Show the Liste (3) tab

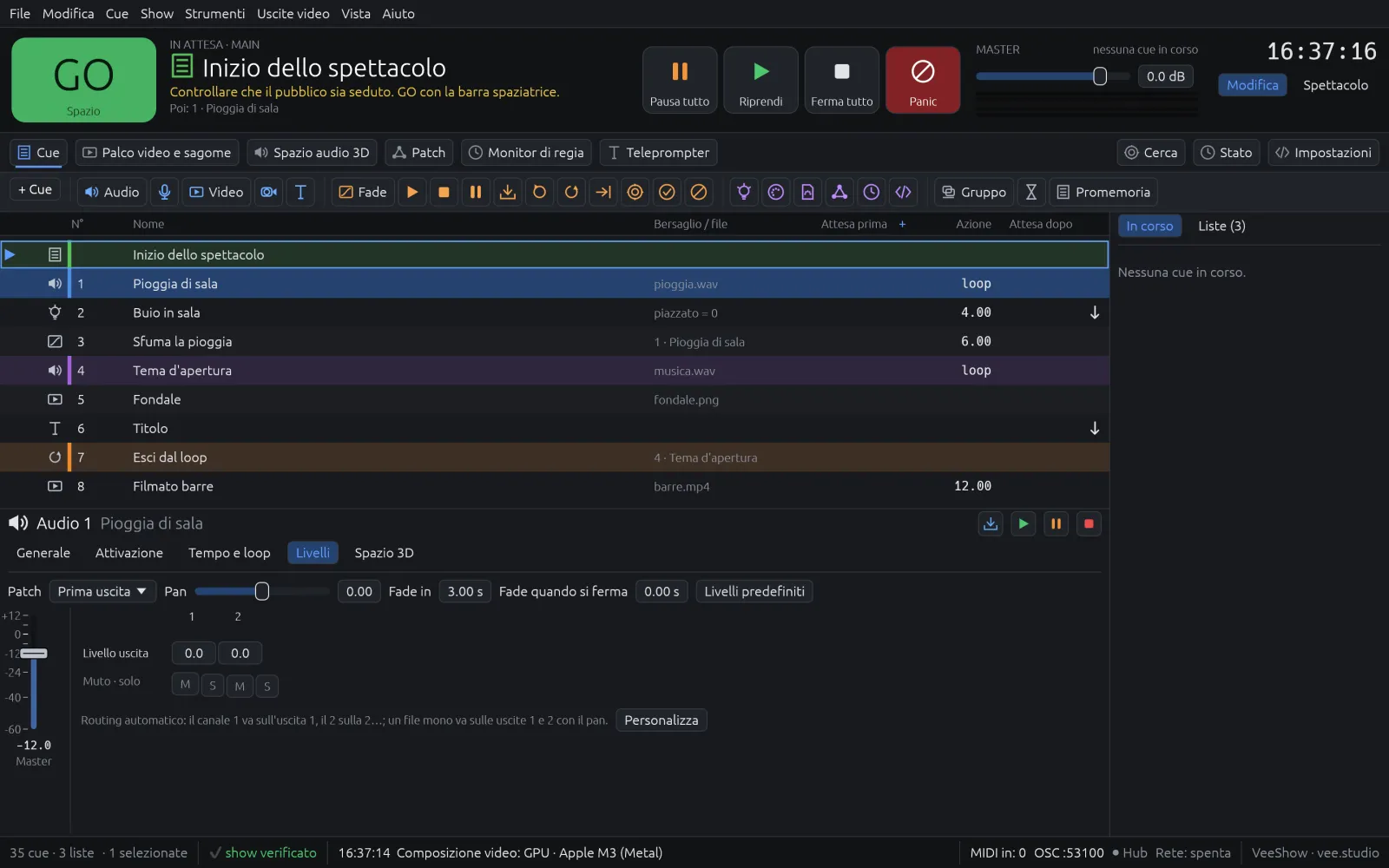1221,226
